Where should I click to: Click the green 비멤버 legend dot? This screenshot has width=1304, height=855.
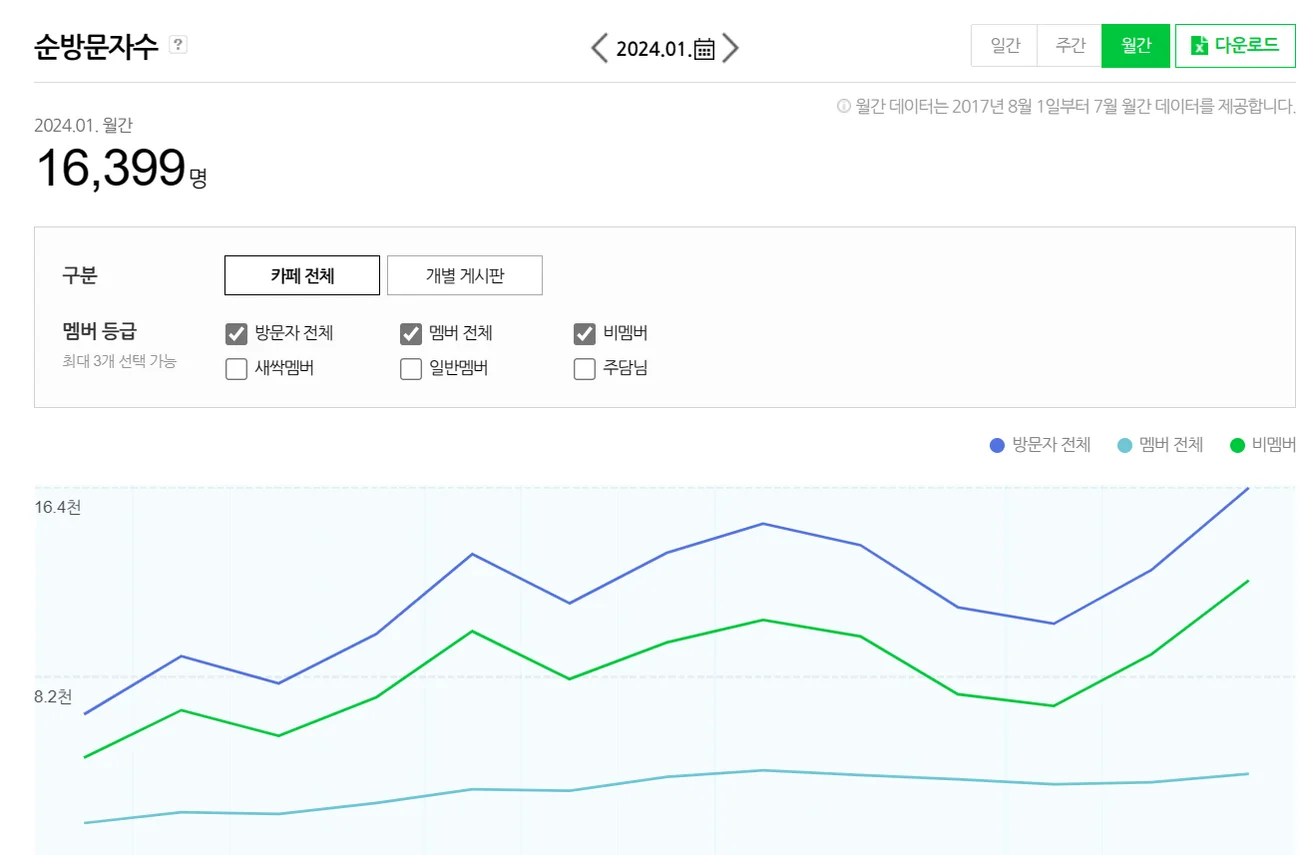click(1237, 446)
